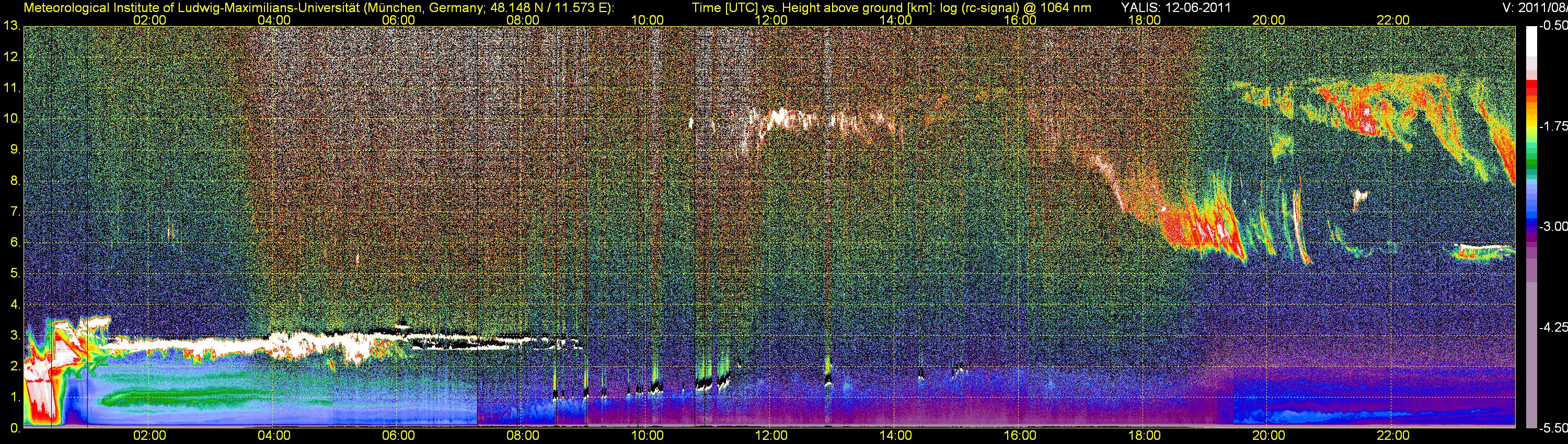The image size is (1568, 444).
Task: Click the -0.50 color scale value
Action: click(1553, 26)
